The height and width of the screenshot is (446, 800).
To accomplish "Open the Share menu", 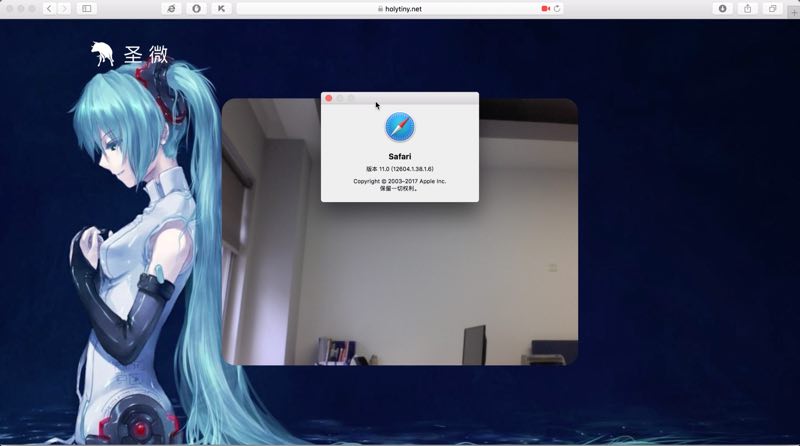I will 747,9.
